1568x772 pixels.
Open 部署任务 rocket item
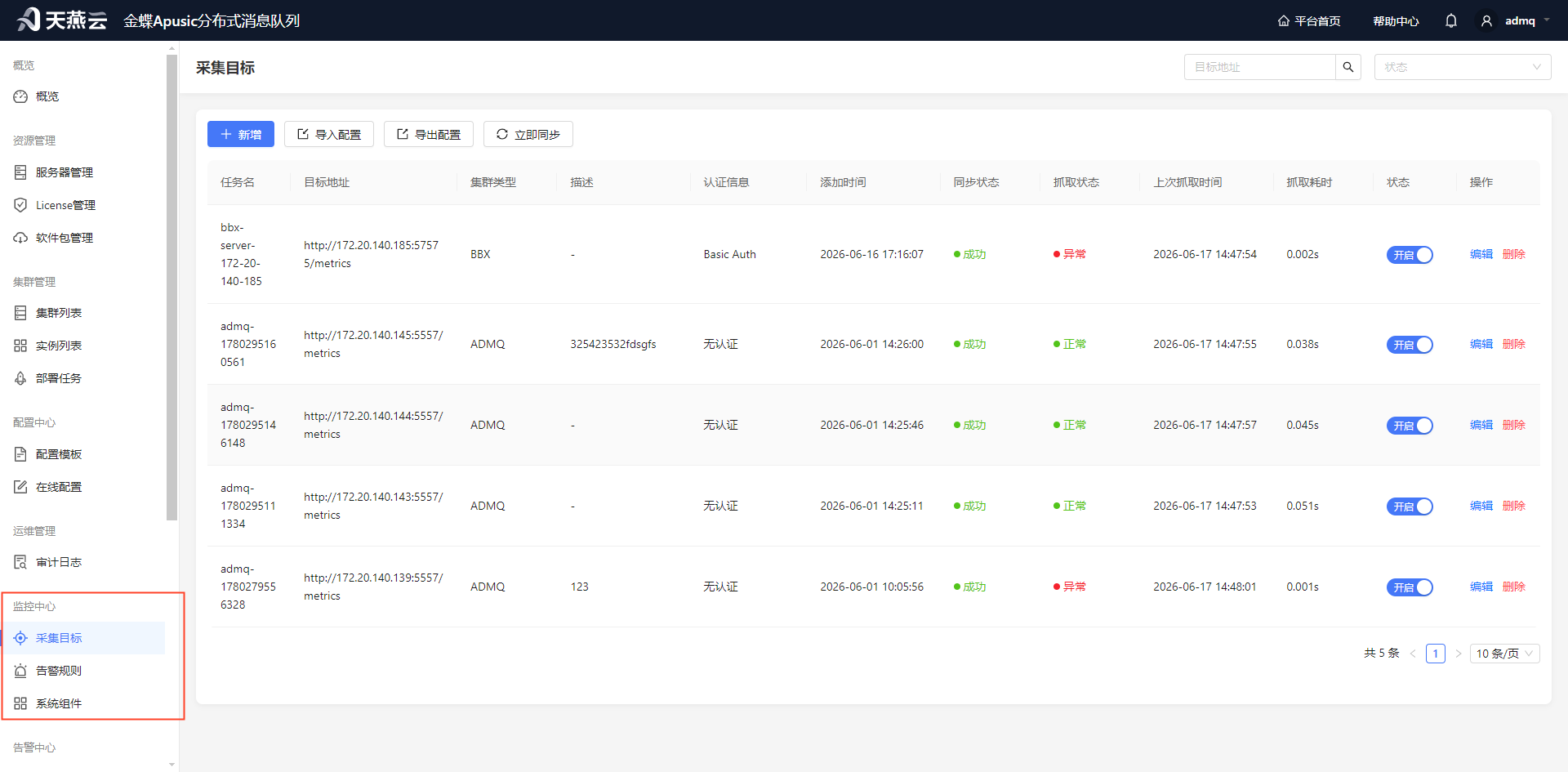pos(58,378)
